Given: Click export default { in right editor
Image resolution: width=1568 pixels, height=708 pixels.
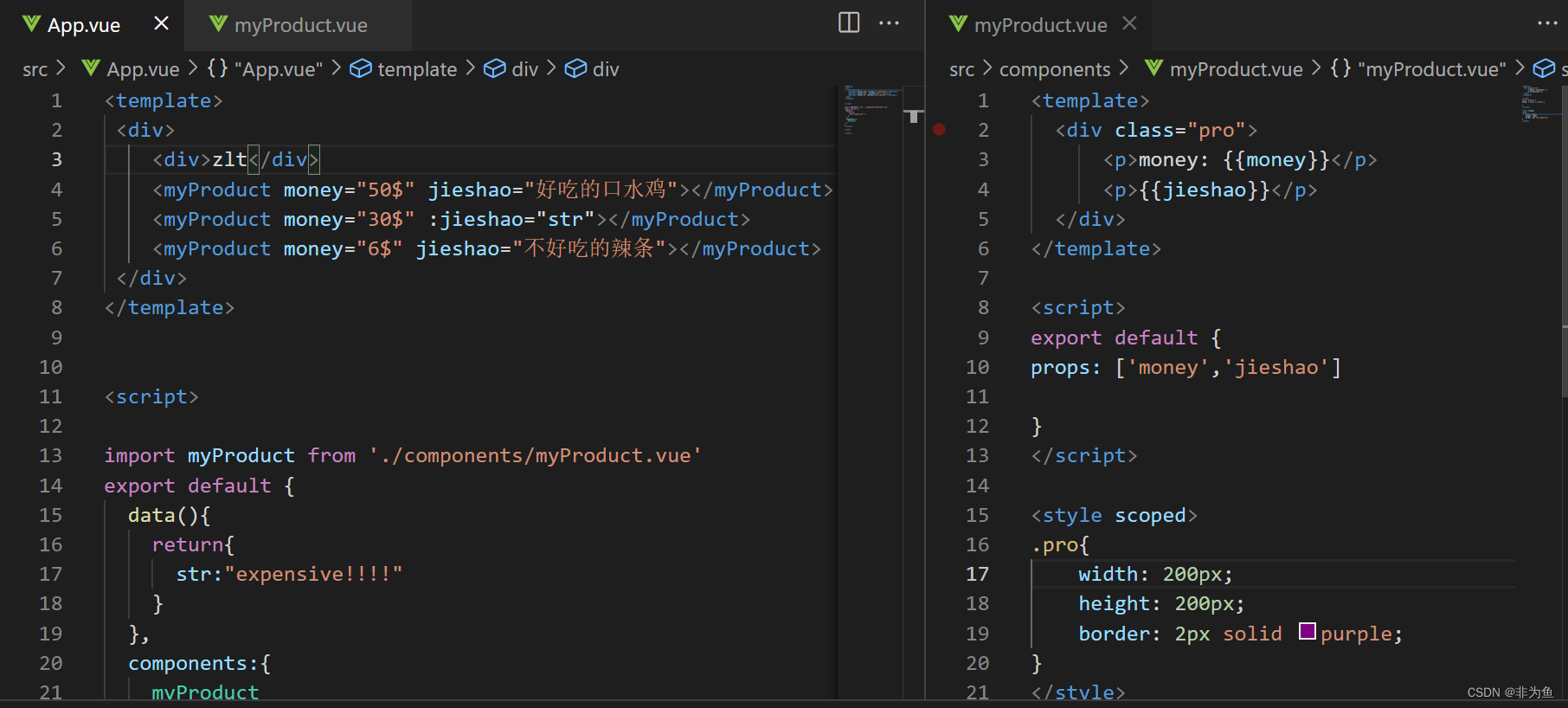Looking at the screenshot, I should point(1126,338).
